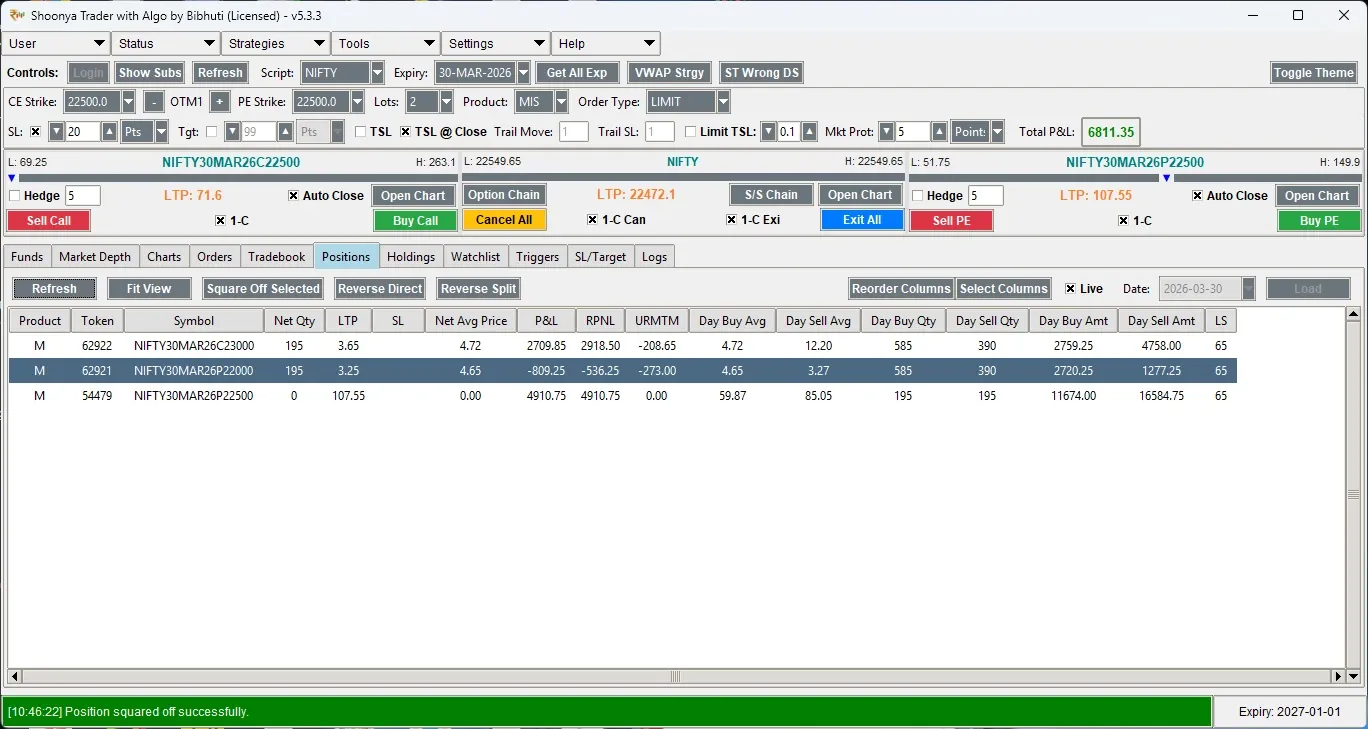
Task: Click the Sell PE button
Action: click(x=952, y=221)
